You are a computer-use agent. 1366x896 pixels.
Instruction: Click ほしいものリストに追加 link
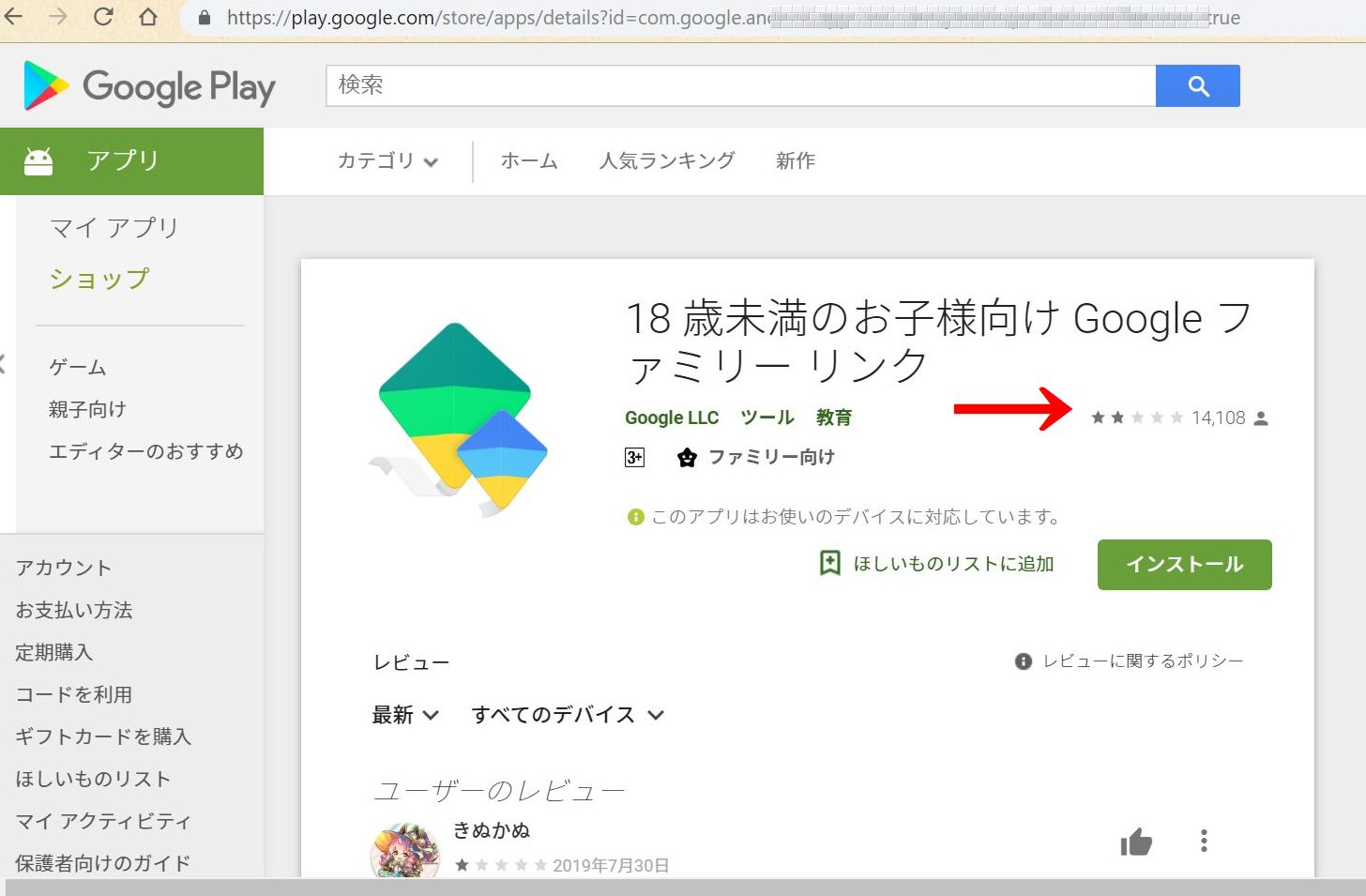click(953, 564)
